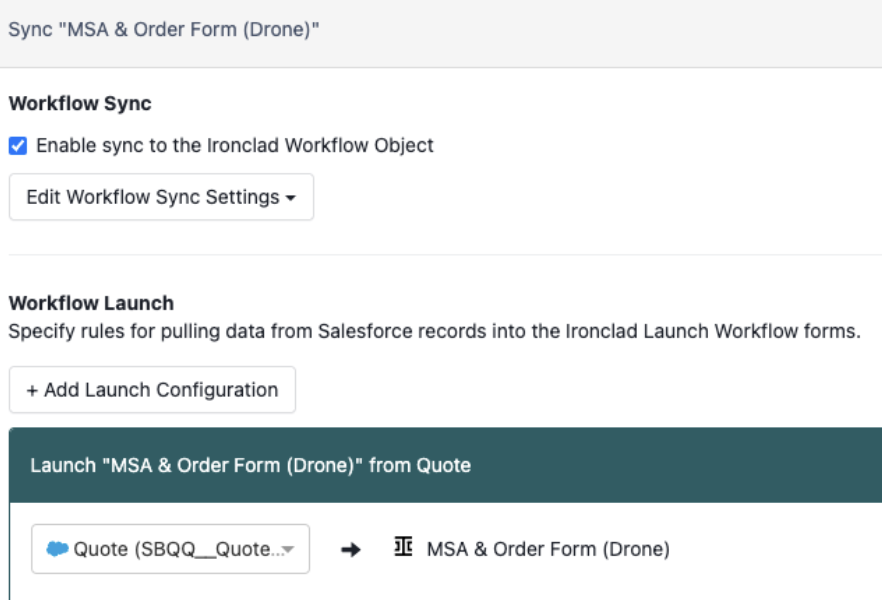Select the Workflow Launch section heading

click(x=91, y=303)
